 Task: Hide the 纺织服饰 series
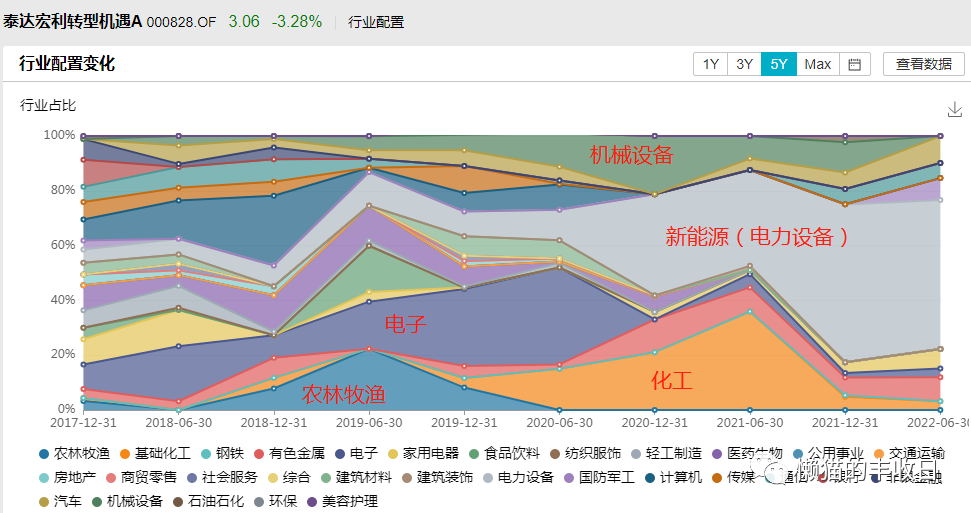click(x=585, y=454)
